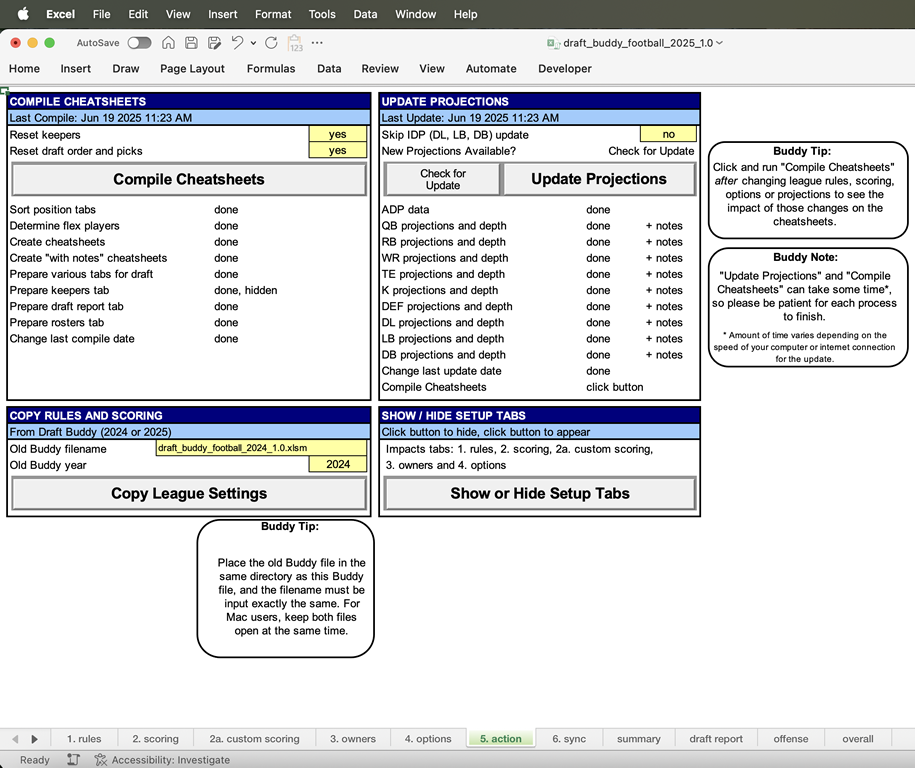
Task: Click the Redo icon
Action: (271, 43)
